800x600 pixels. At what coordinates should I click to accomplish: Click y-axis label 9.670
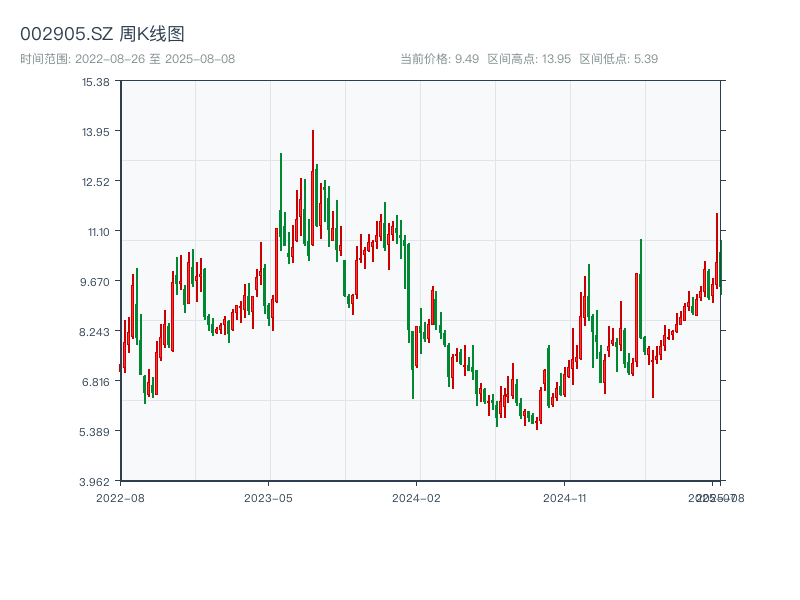click(x=94, y=282)
